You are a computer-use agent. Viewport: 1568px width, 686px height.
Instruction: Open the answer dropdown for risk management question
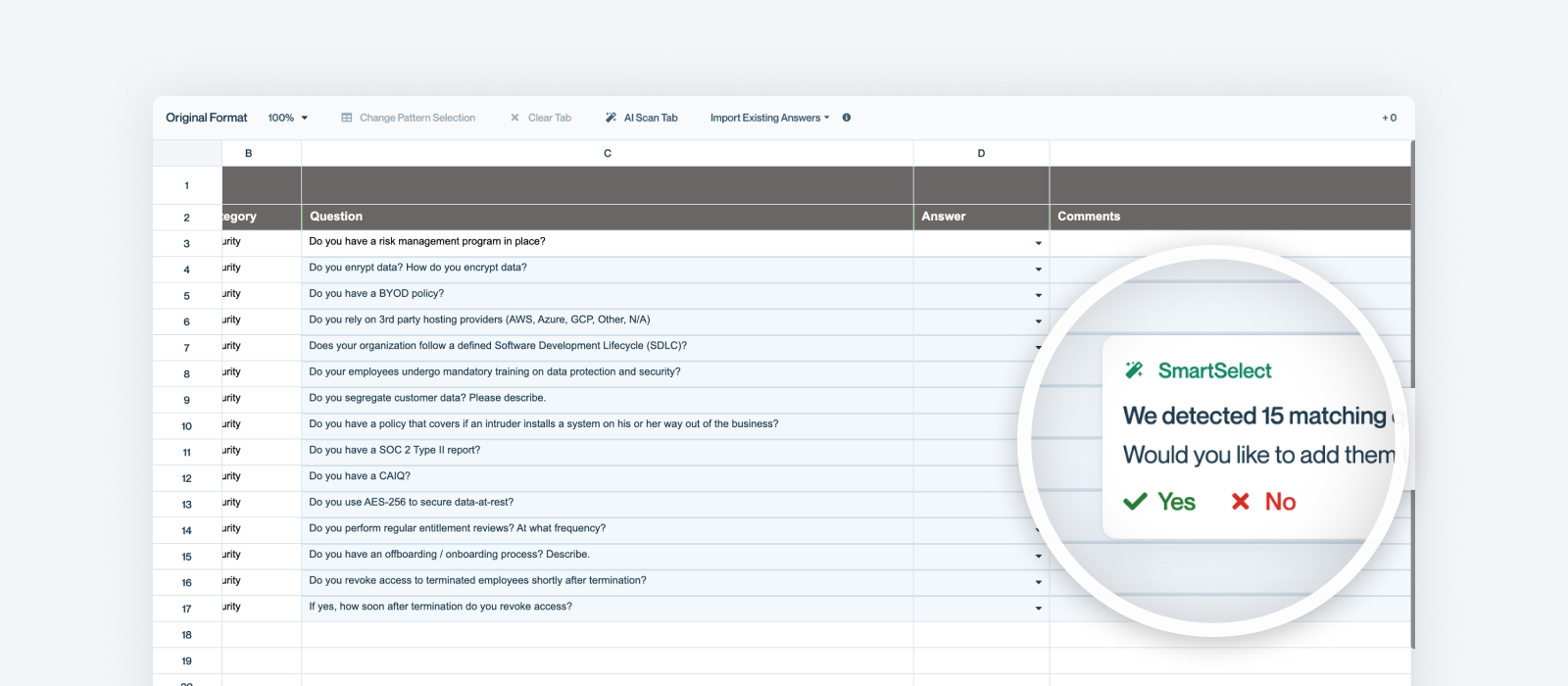click(1039, 243)
